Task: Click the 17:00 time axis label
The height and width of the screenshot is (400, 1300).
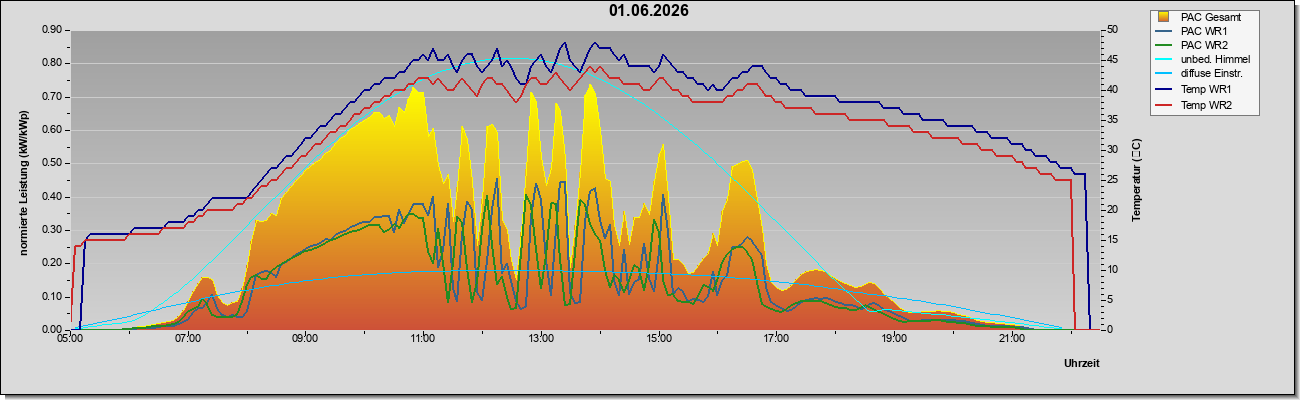Action: [x=777, y=340]
